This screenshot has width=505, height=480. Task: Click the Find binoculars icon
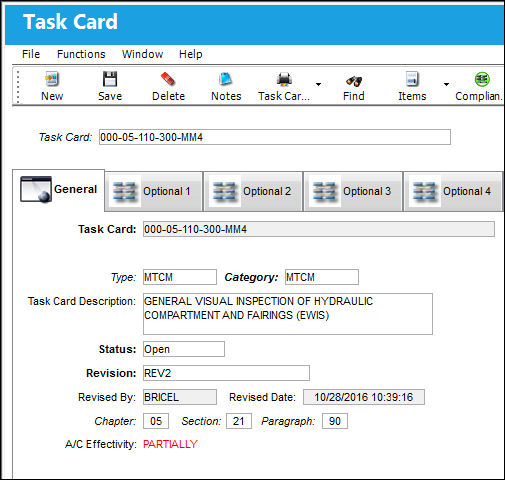click(354, 80)
